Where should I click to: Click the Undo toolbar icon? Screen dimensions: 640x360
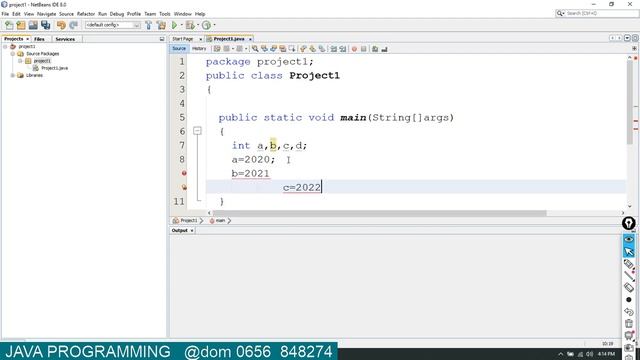[61, 25]
